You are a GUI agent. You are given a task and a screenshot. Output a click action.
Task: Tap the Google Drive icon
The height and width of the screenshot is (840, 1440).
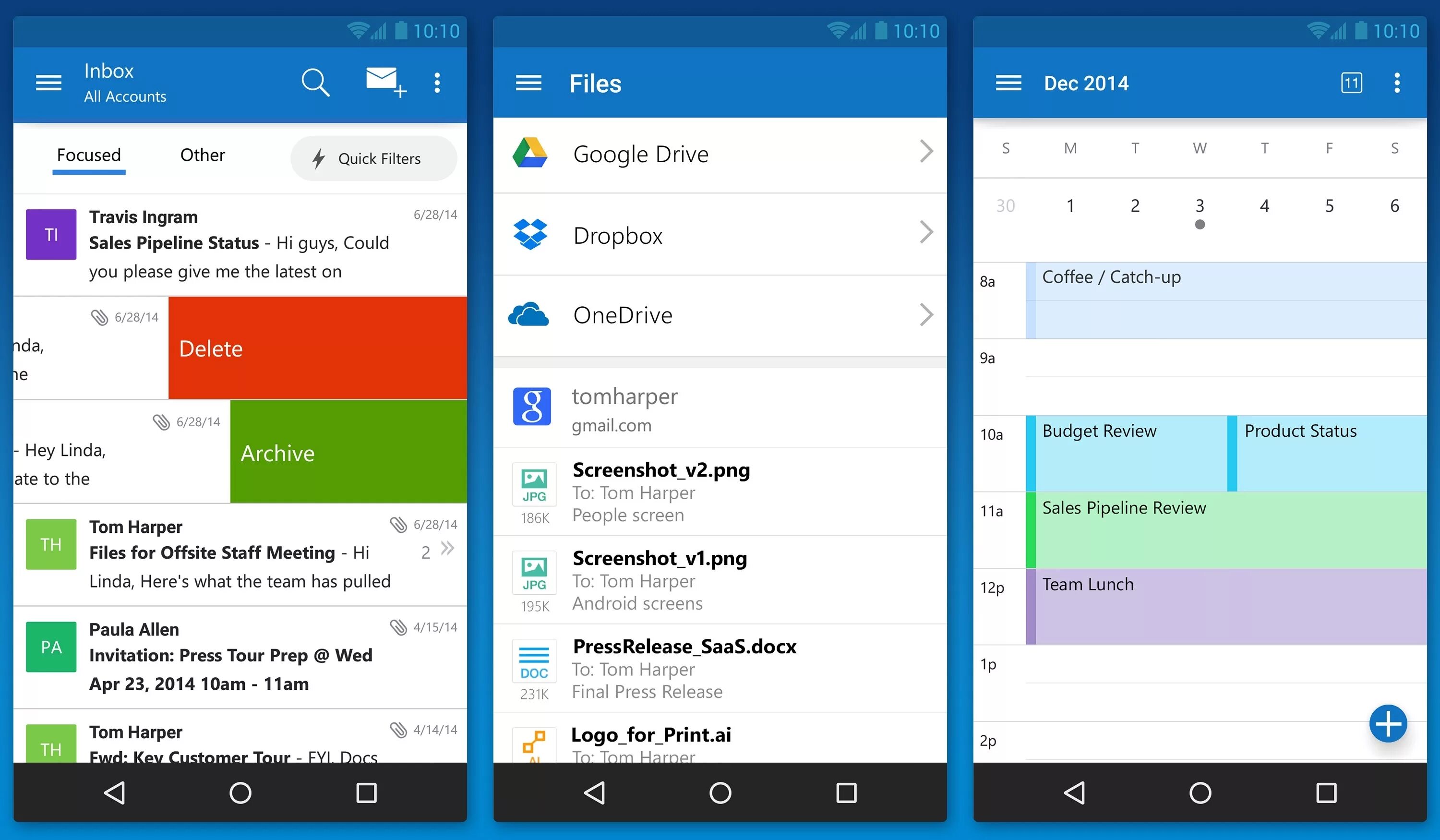(530, 154)
